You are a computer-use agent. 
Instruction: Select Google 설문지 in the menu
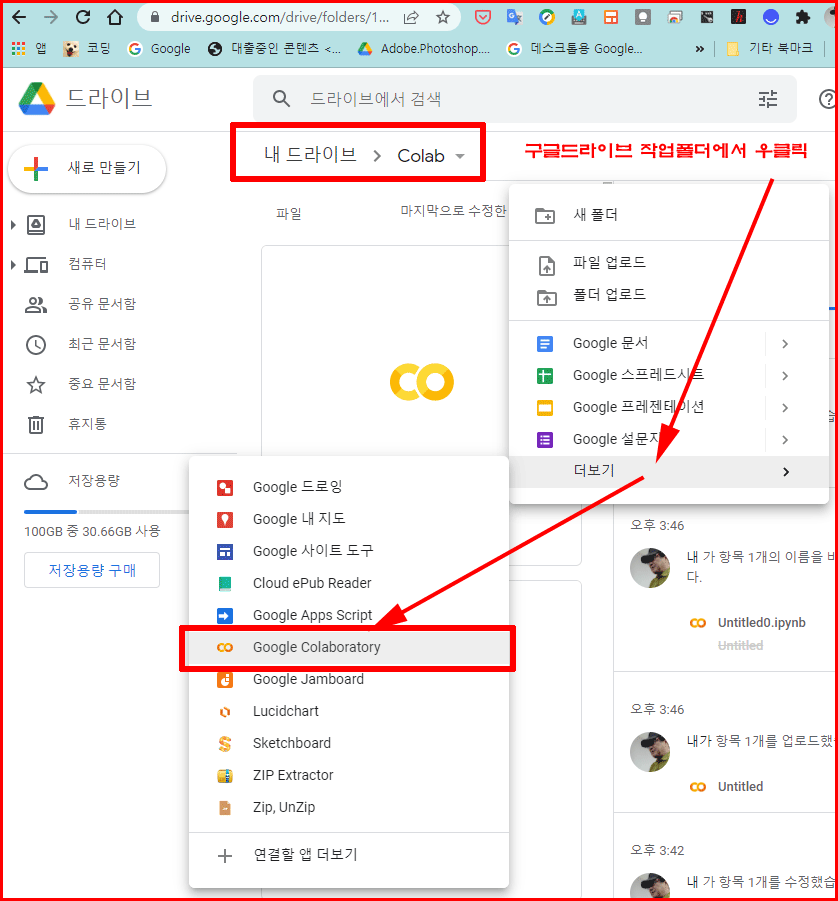click(637, 440)
